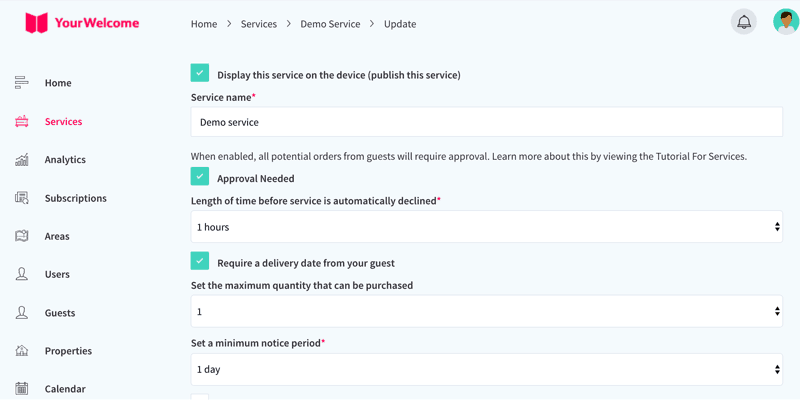
Task: Click into the Service name field
Action: [x=487, y=121]
